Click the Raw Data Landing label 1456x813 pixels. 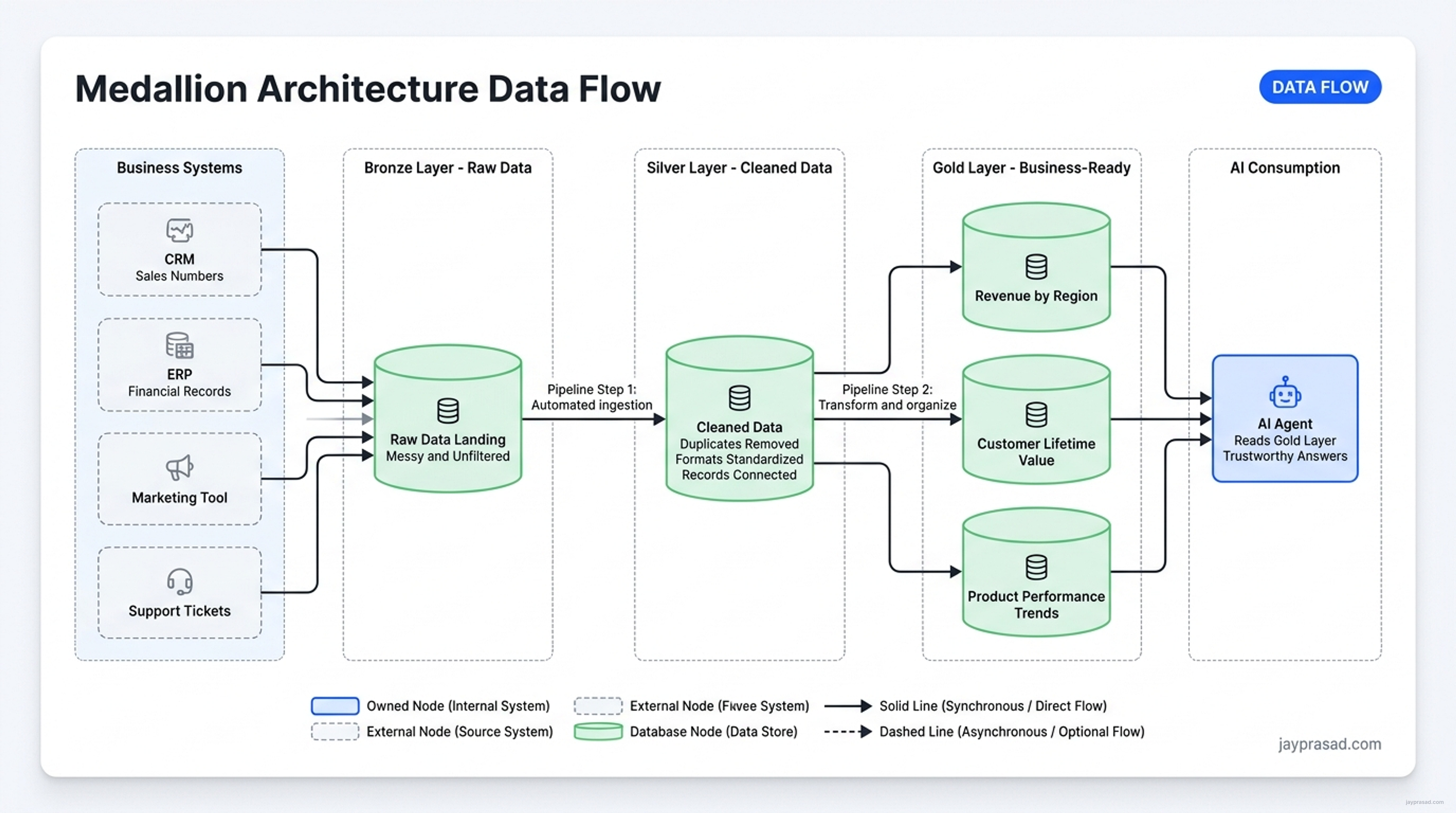(448, 439)
